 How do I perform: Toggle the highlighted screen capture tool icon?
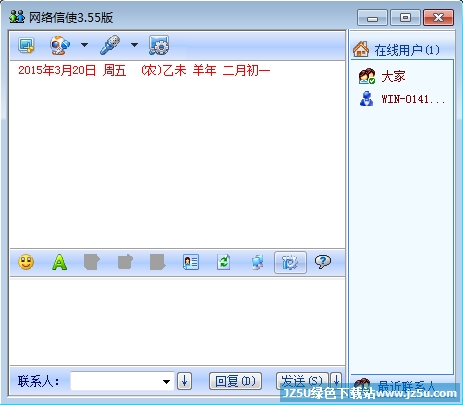tap(290, 262)
